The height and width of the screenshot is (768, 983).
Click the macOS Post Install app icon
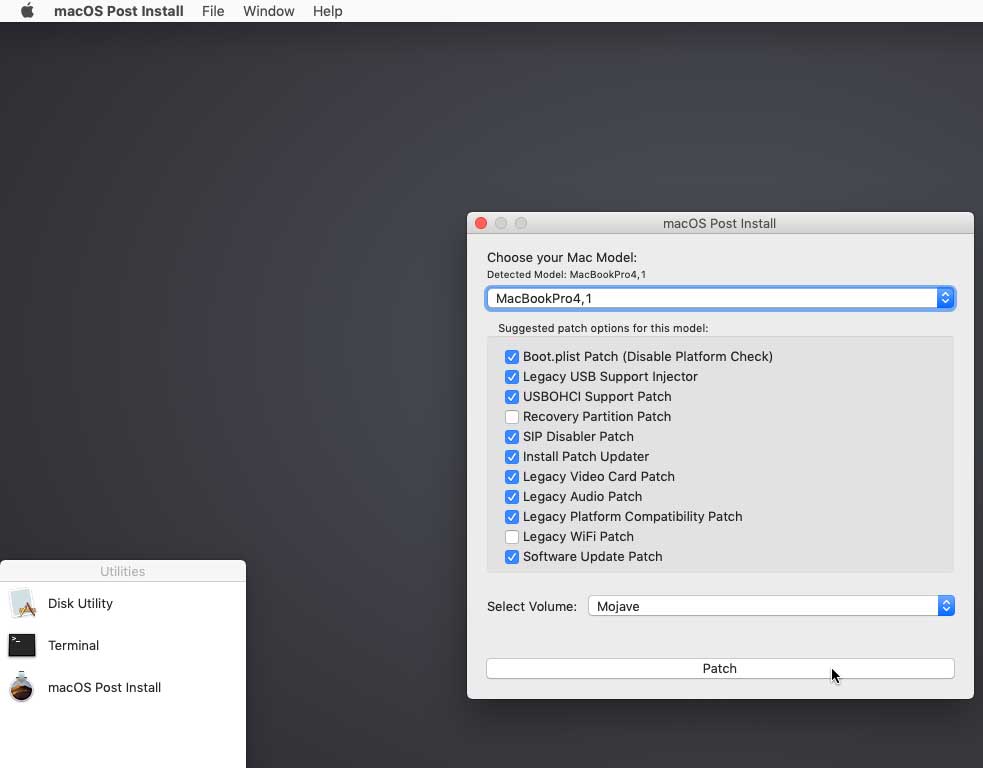(22, 686)
